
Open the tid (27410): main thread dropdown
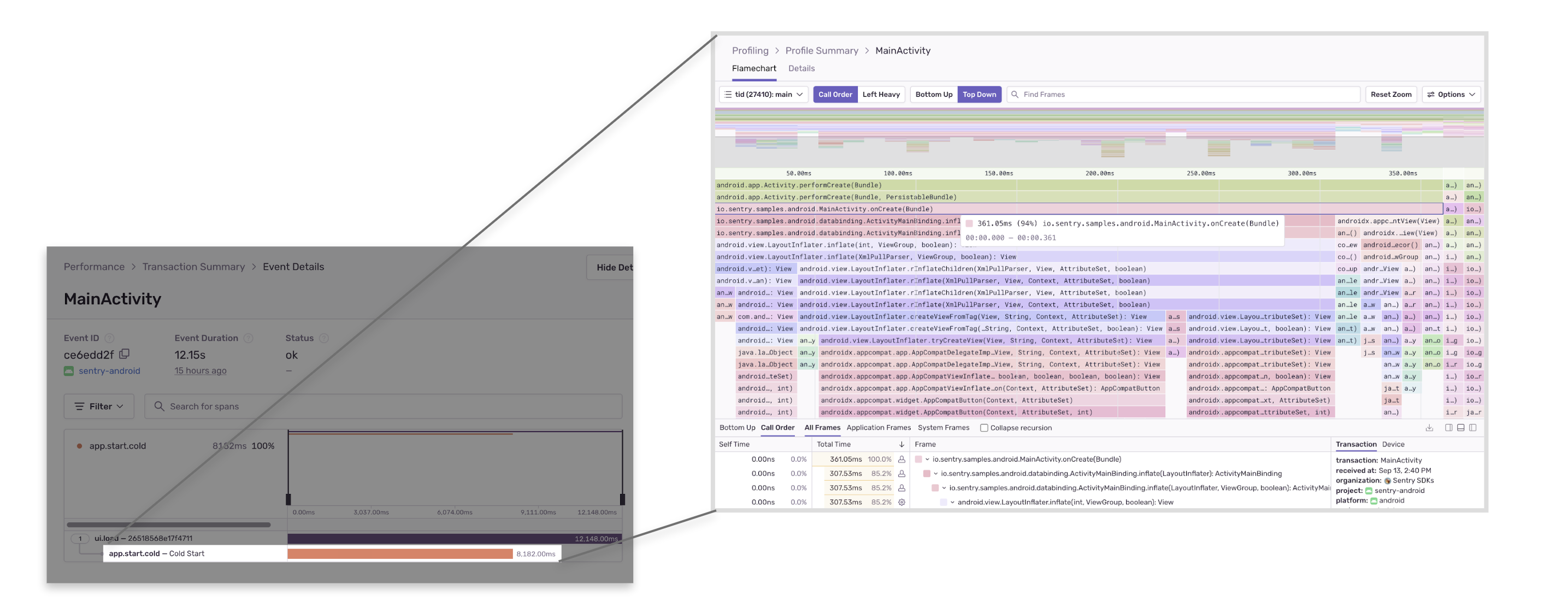(764, 95)
